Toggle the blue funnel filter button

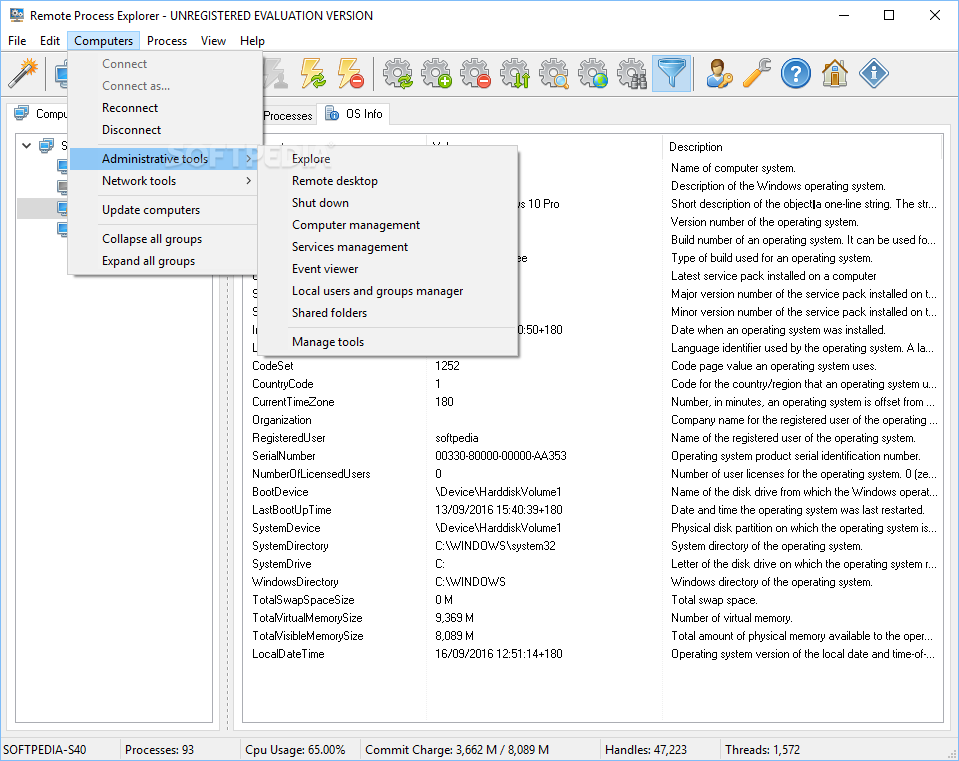pyautogui.click(x=672, y=73)
